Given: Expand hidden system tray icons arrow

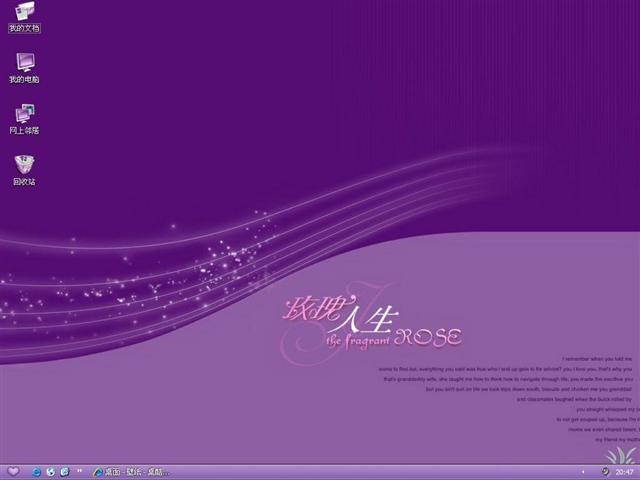Looking at the screenshot, I should (583, 471).
